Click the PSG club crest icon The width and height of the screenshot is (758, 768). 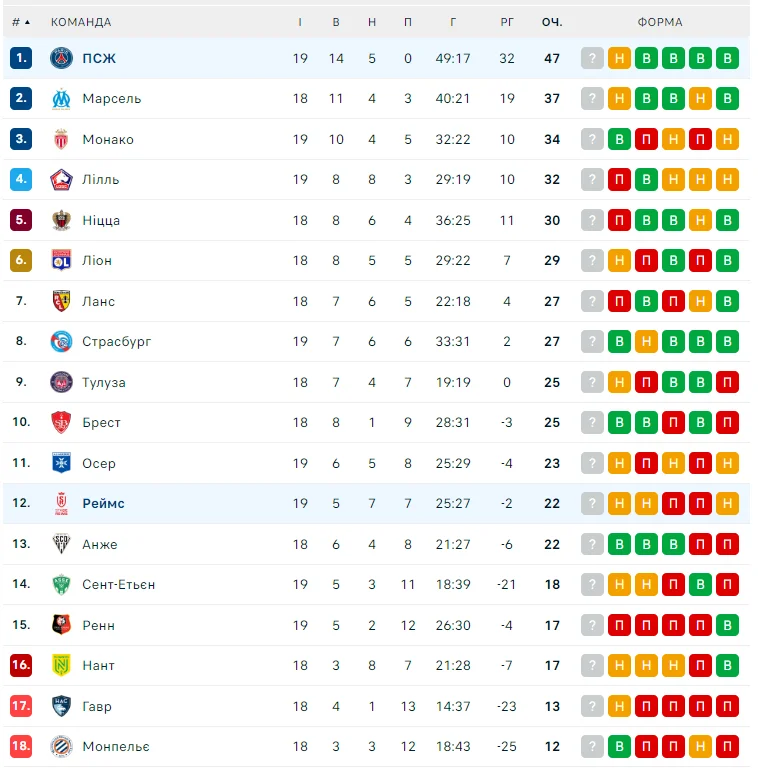click(x=62, y=58)
